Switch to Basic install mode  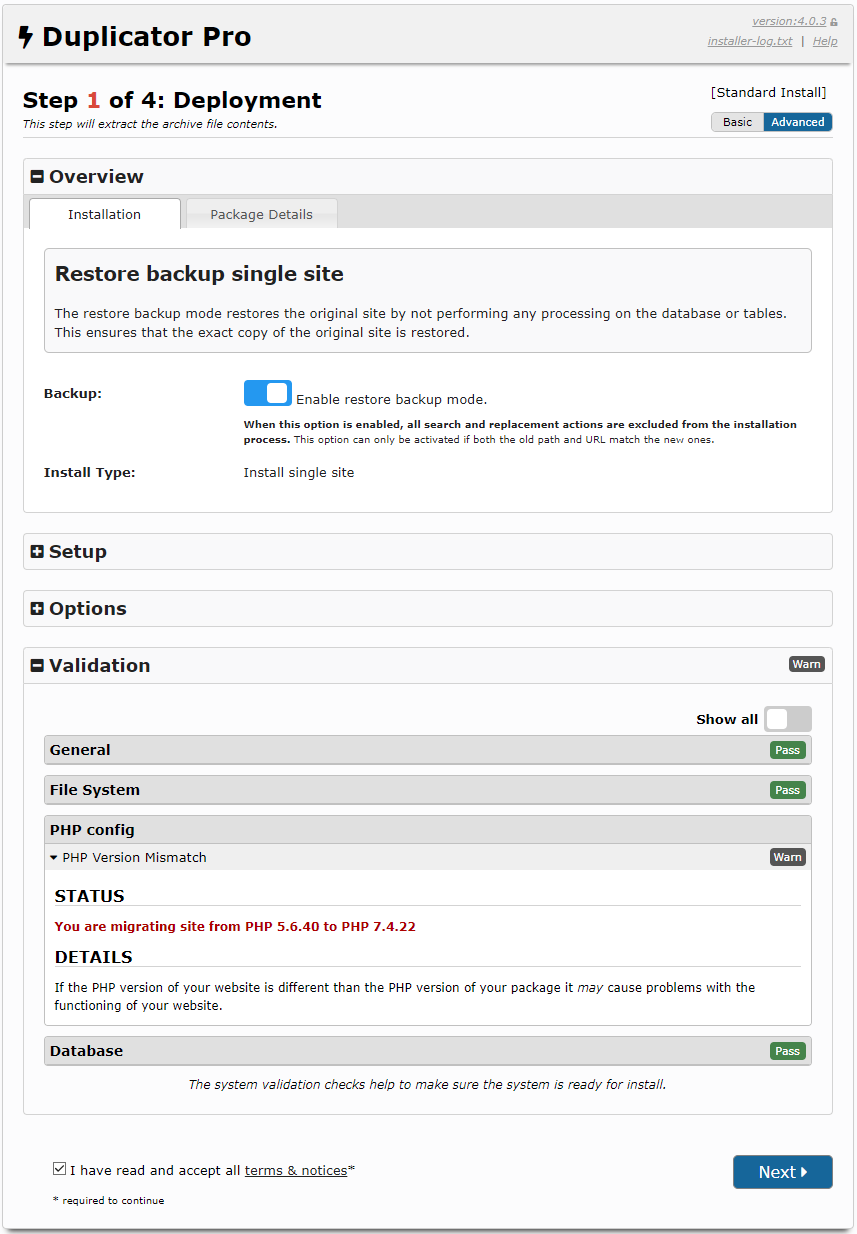(x=737, y=122)
